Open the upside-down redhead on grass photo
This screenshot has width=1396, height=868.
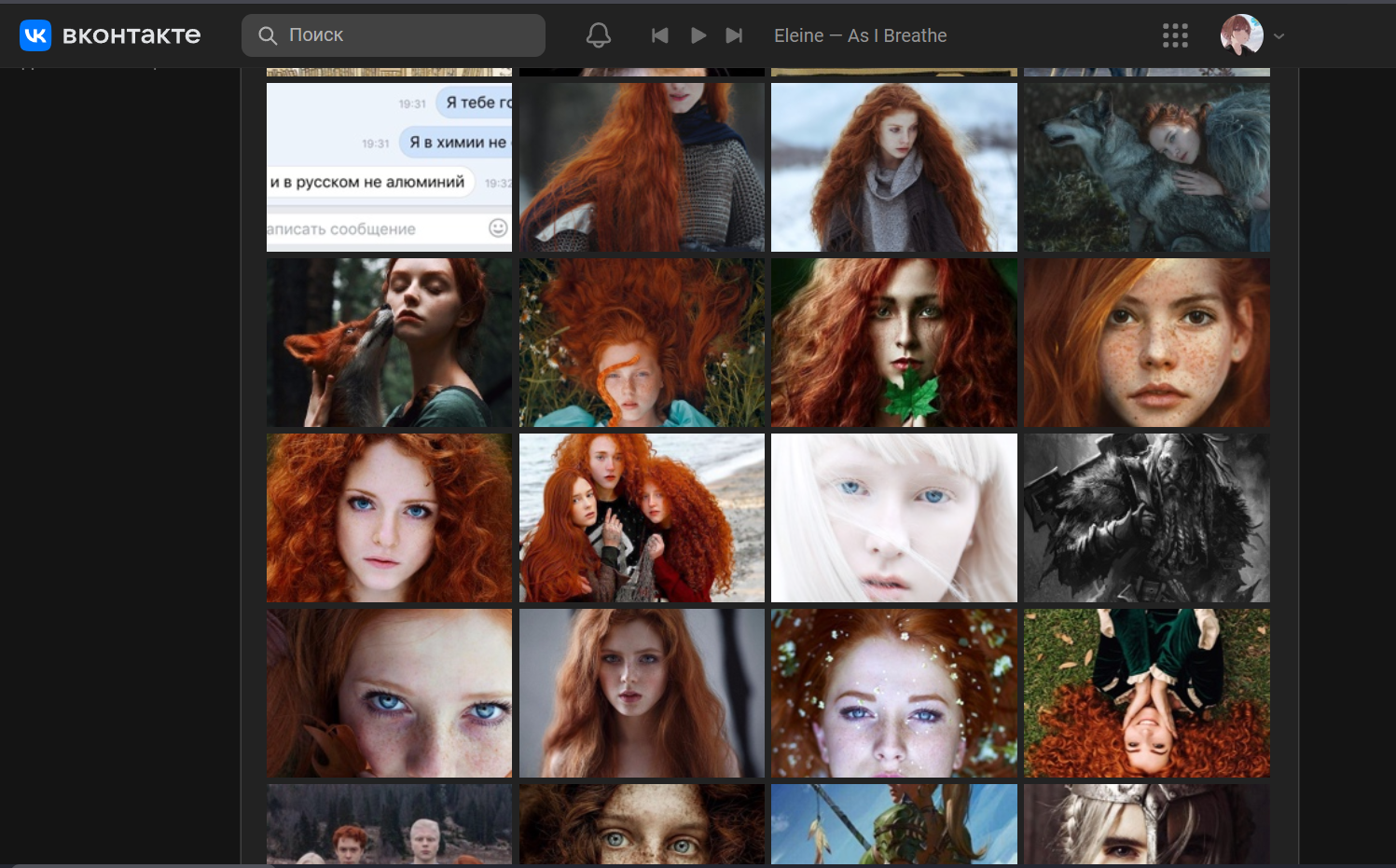tap(1146, 693)
